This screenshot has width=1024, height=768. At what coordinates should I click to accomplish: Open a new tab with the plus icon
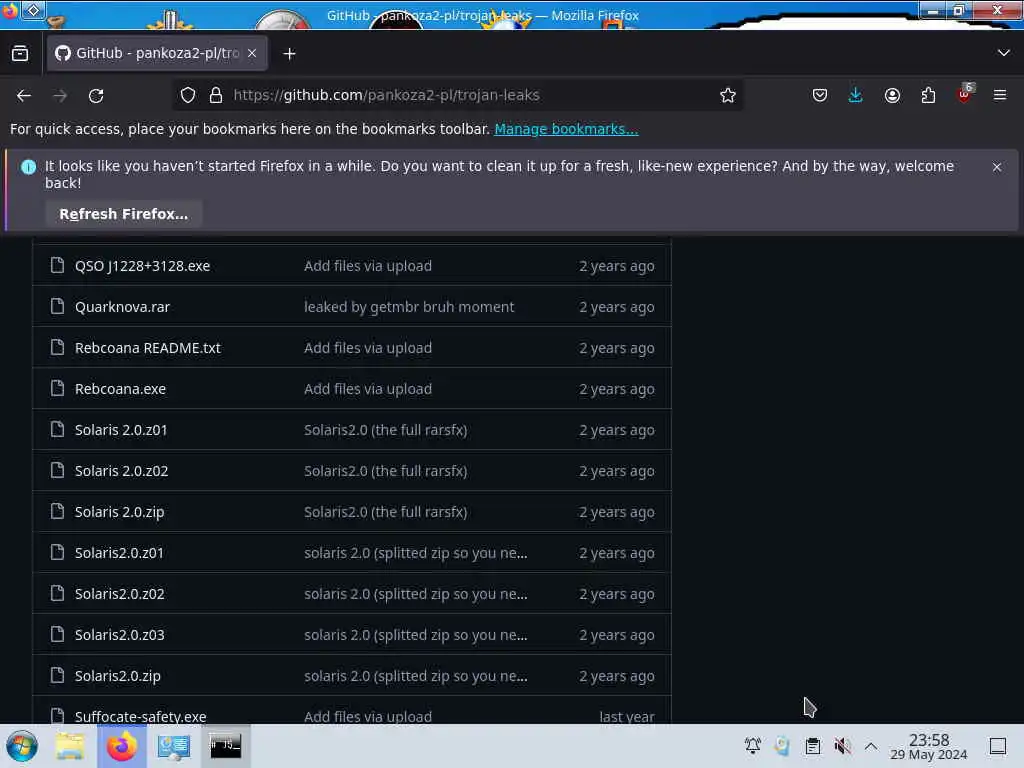pos(289,54)
